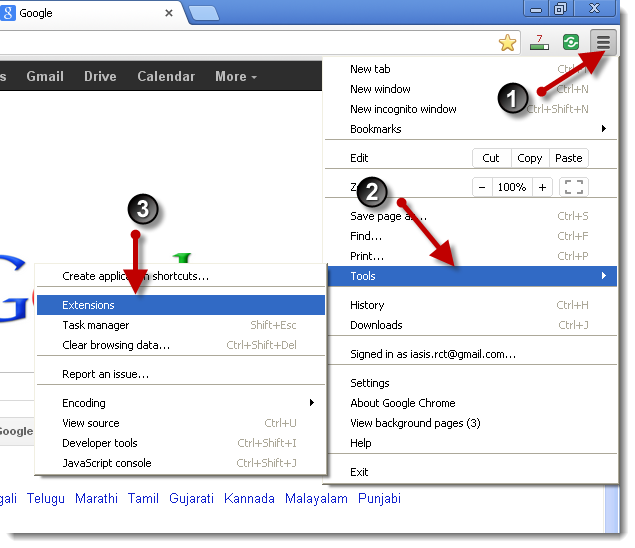The width and height of the screenshot is (635, 548).
Task: Click the Marathi language link
Action: [96, 498]
